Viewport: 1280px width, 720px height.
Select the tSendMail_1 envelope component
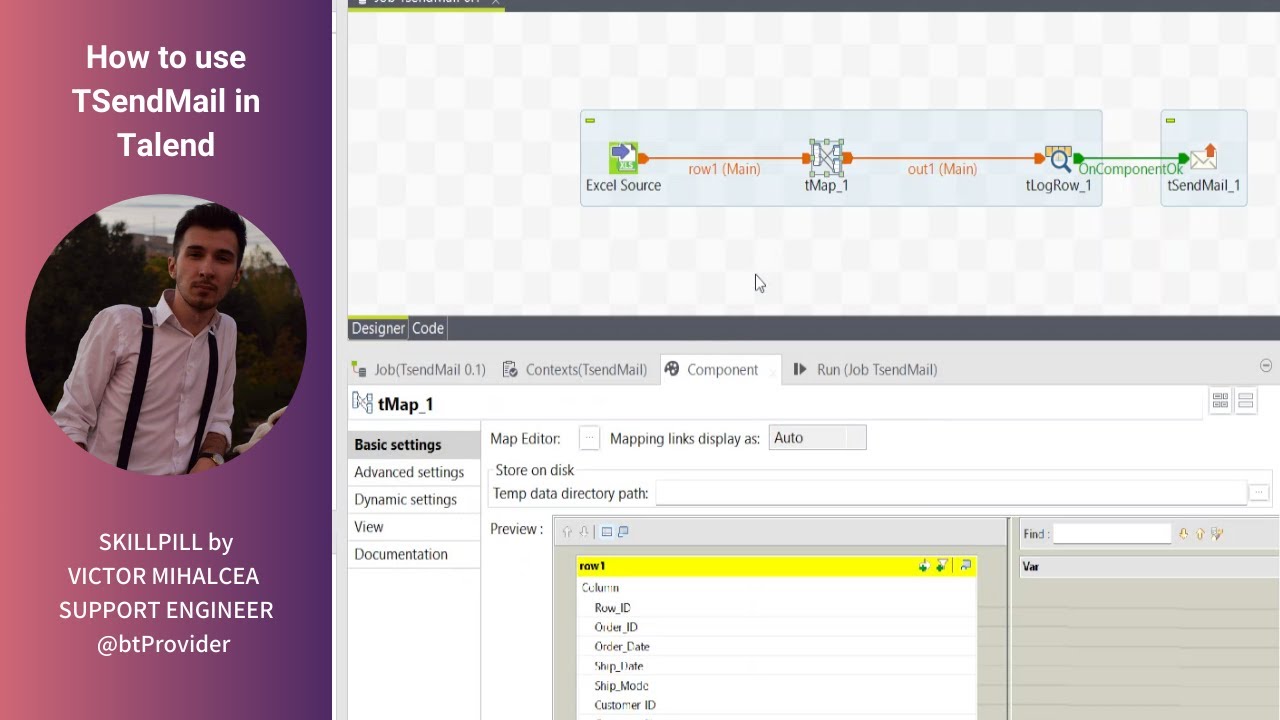pos(1203,157)
